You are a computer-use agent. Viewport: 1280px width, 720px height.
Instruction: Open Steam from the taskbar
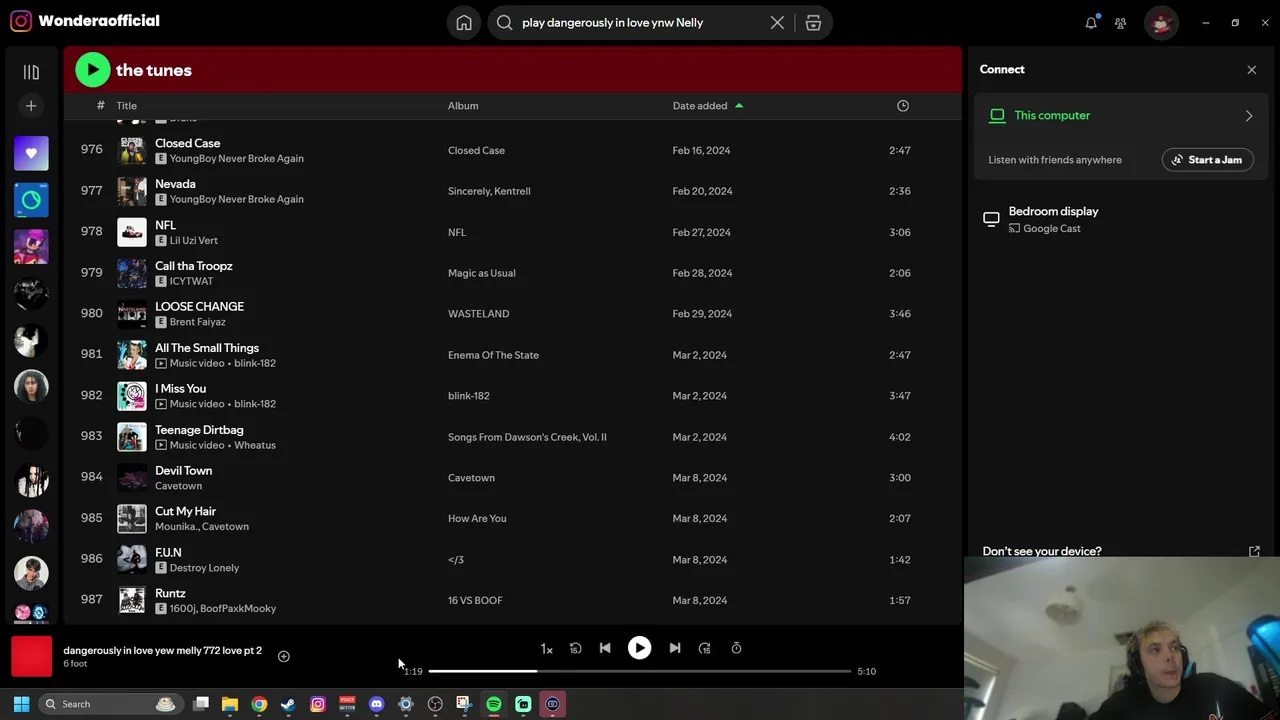point(288,704)
